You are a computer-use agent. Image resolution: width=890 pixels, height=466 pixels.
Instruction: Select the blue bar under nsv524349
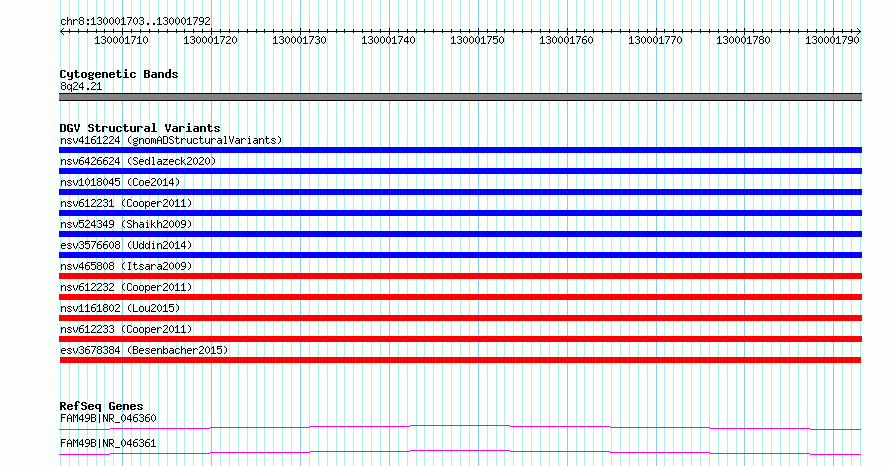pyautogui.click(x=460, y=234)
